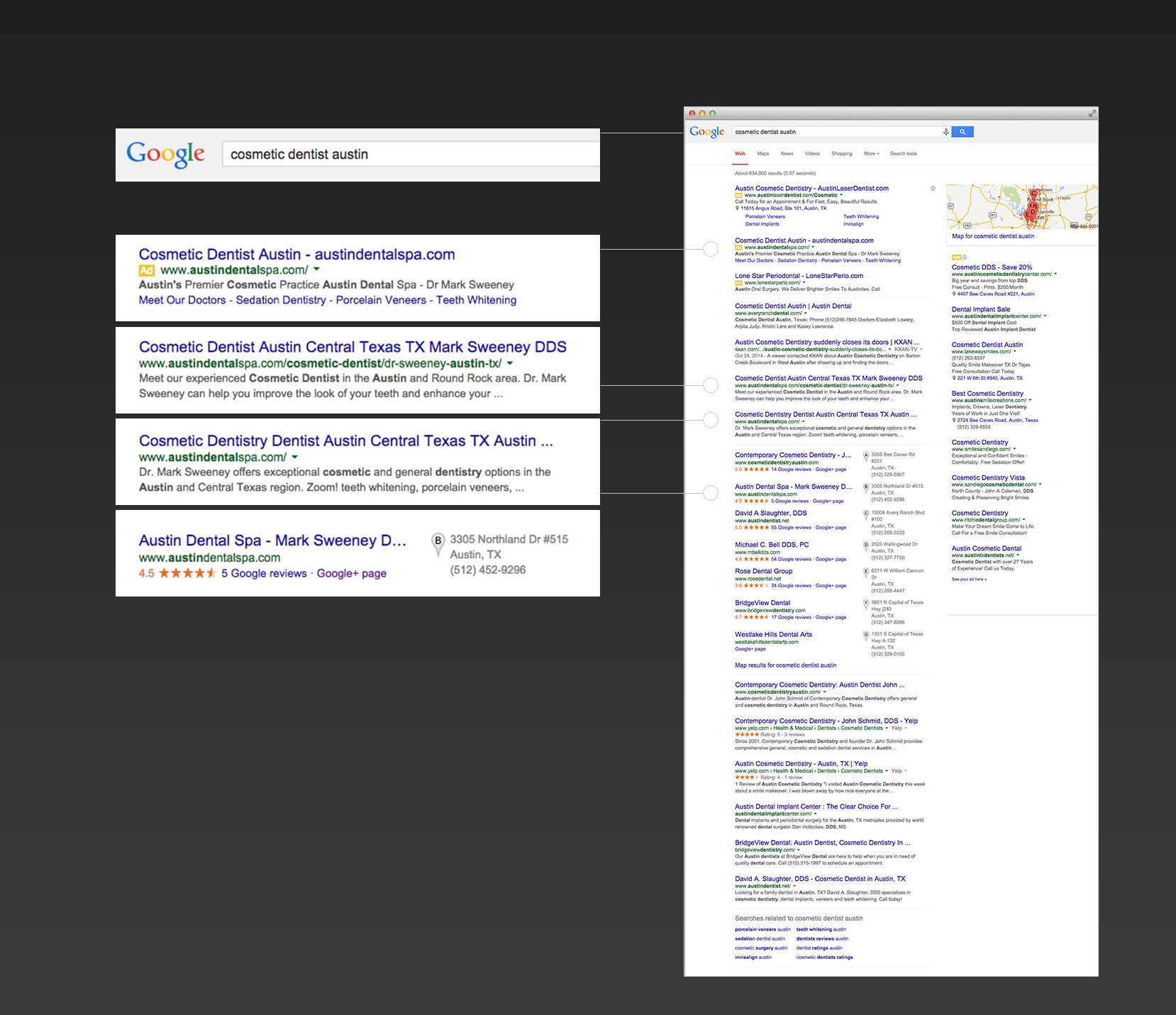
Task: Click the enlarged callout search field
Action: click(x=411, y=154)
